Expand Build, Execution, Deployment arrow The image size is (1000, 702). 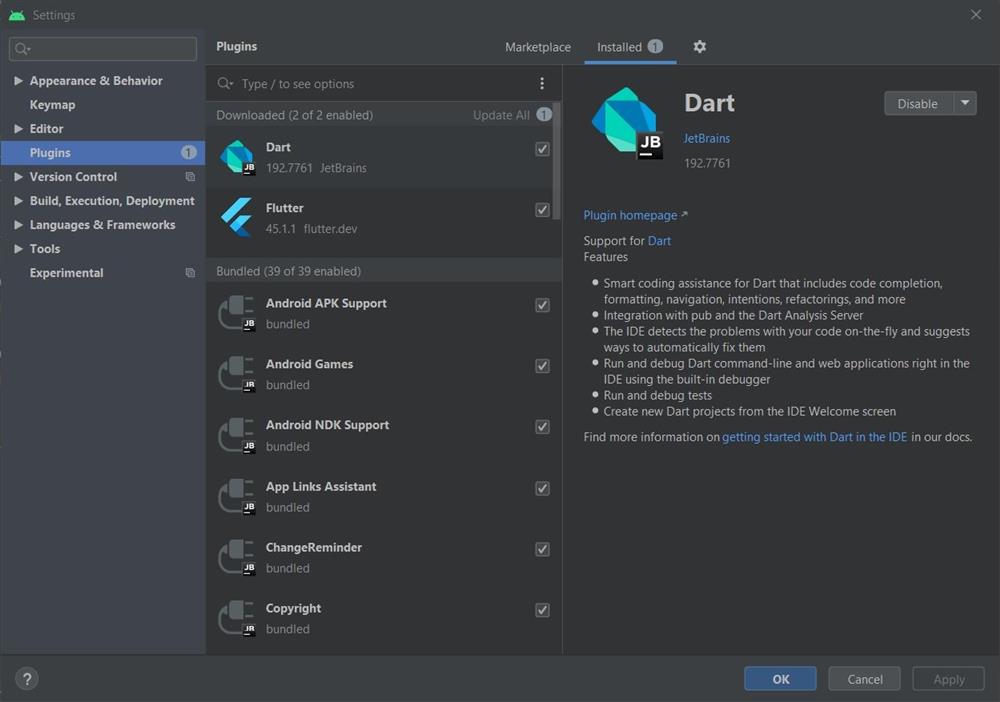pyautogui.click(x=18, y=200)
